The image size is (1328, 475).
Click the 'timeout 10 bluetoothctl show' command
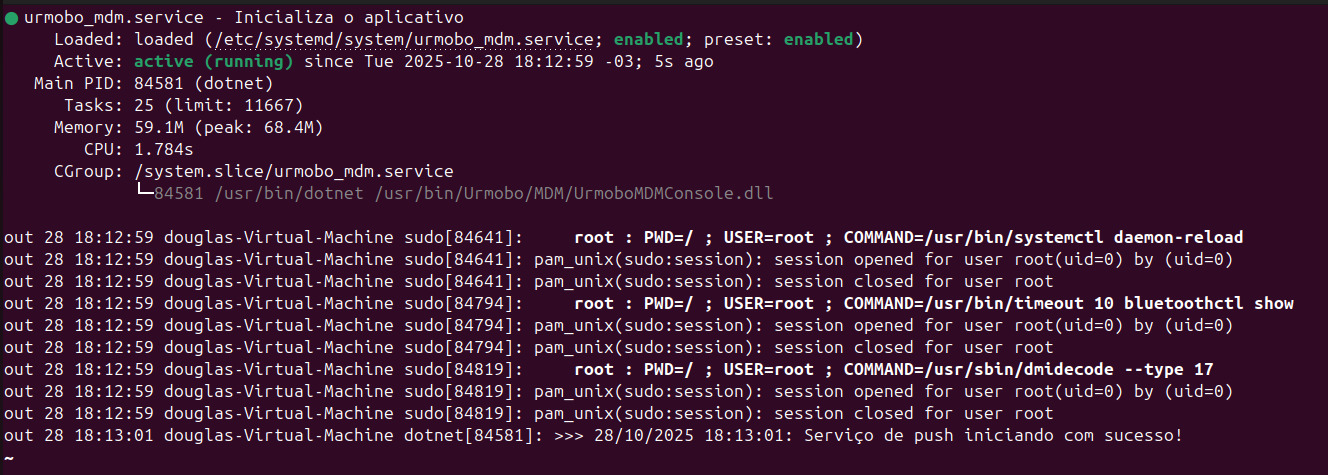click(x=1153, y=304)
